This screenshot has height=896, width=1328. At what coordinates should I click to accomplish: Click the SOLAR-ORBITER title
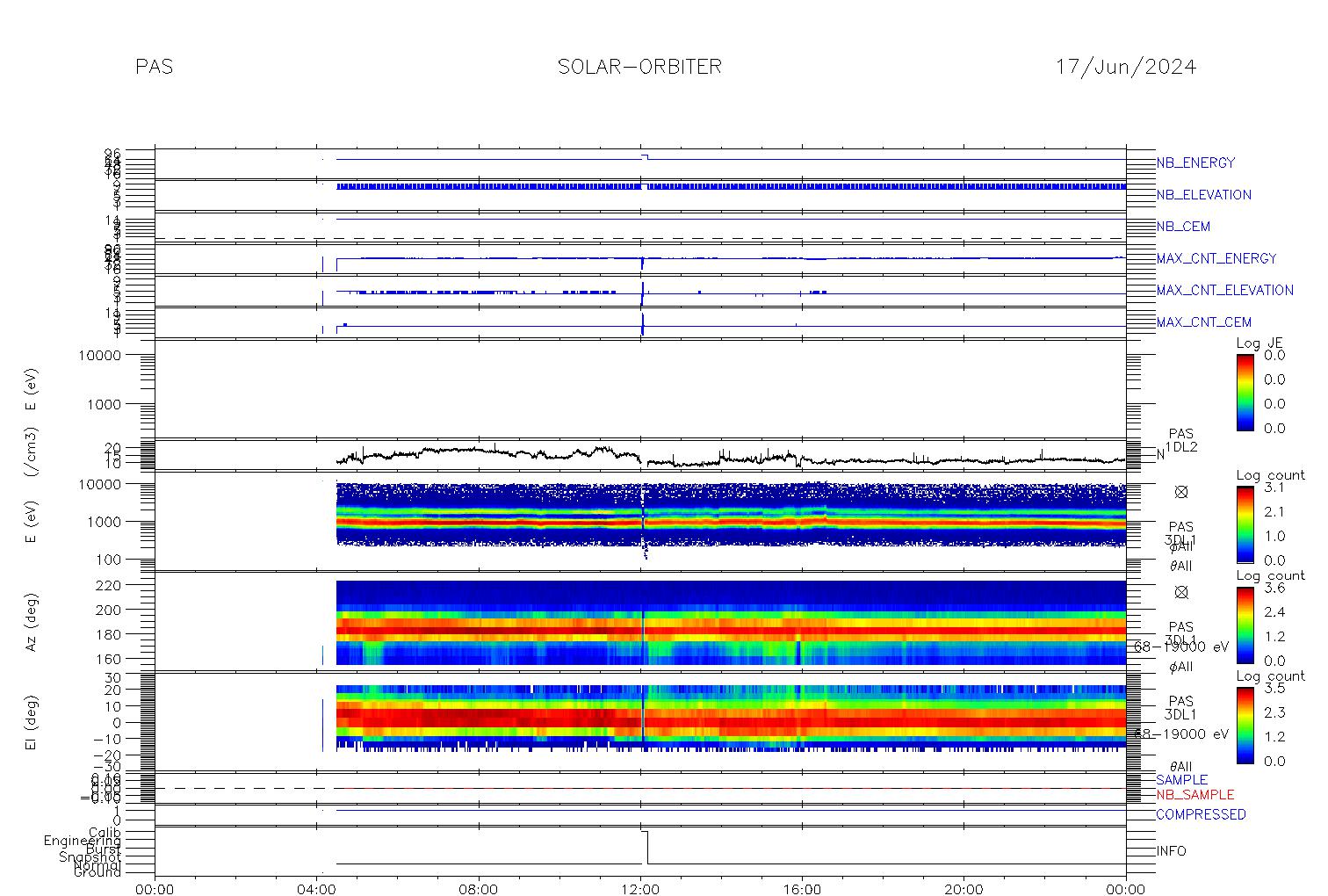(639, 67)
